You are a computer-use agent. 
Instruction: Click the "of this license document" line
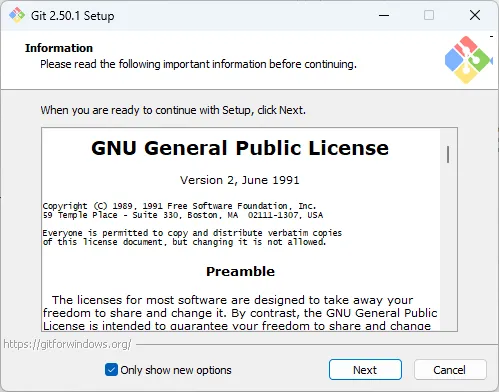(184, 242)
